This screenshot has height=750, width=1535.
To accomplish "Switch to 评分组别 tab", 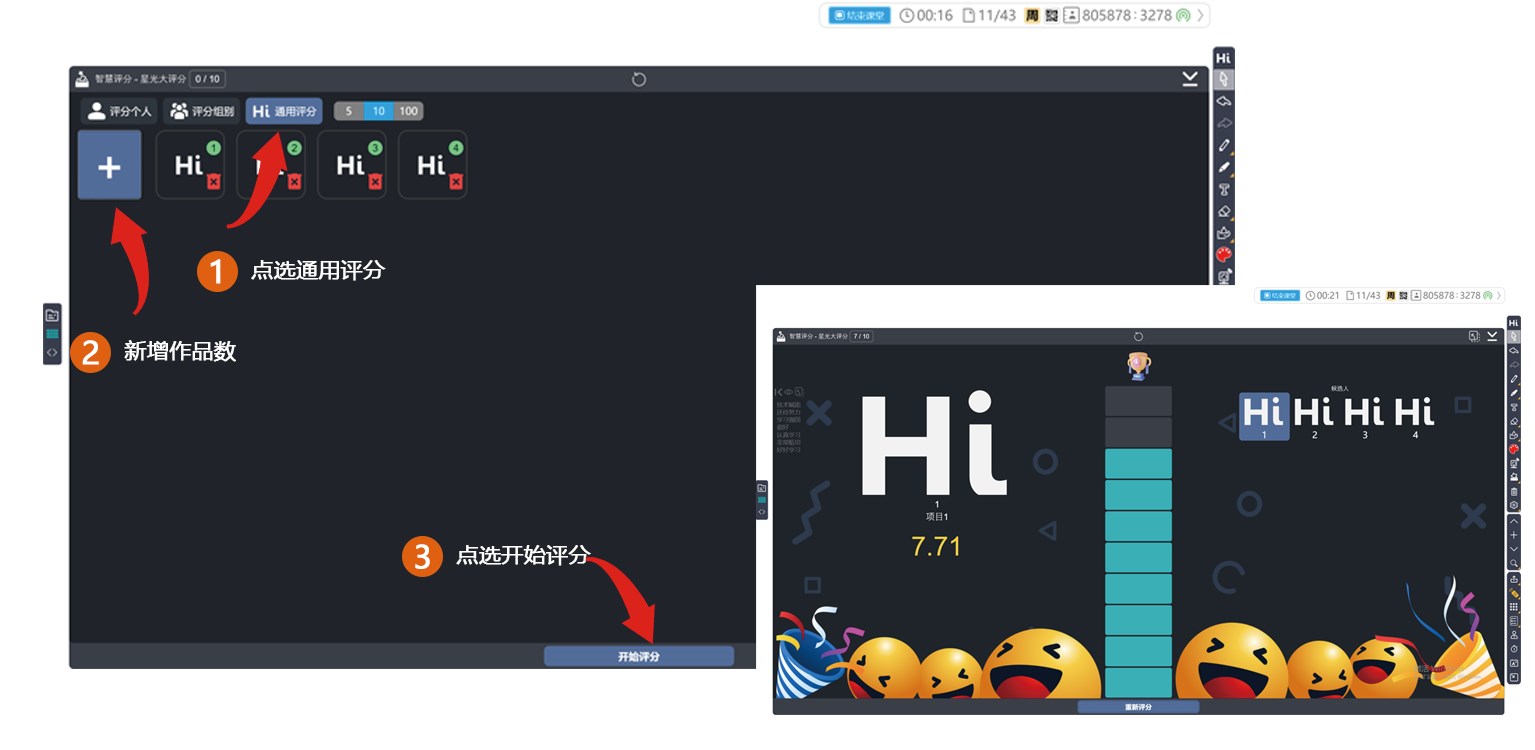I will click(x=202, y=111).
